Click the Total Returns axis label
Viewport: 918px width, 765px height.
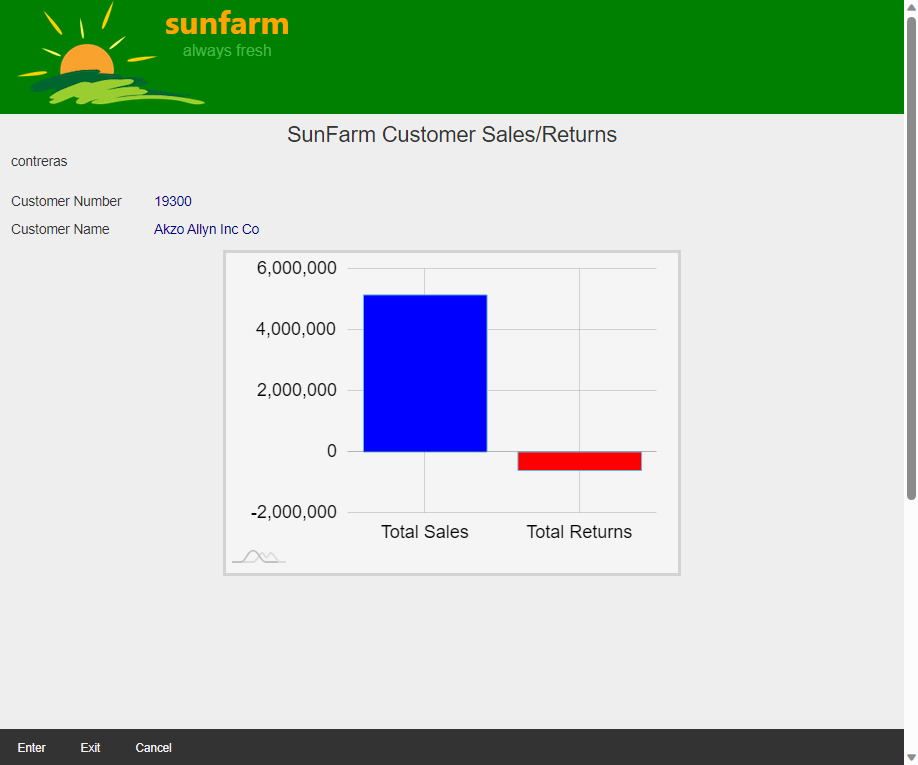[578, 531]
